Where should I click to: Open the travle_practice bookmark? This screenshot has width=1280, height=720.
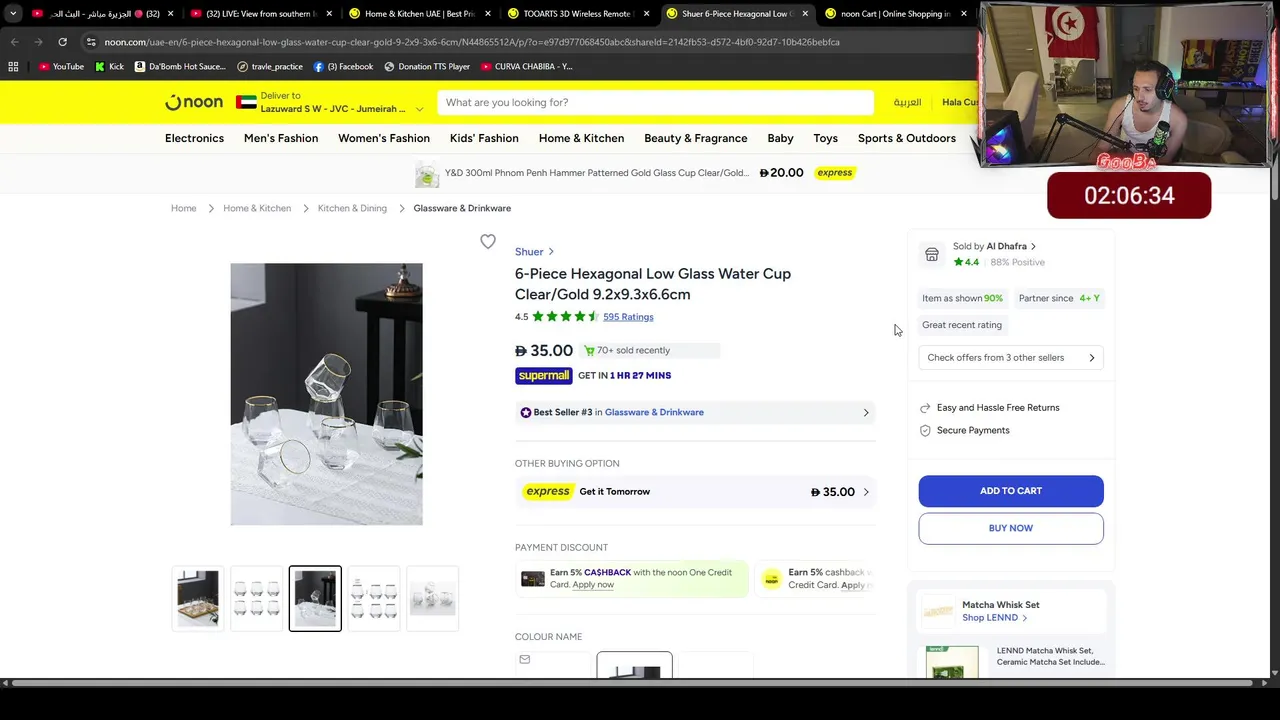click(x=270, y=66)
